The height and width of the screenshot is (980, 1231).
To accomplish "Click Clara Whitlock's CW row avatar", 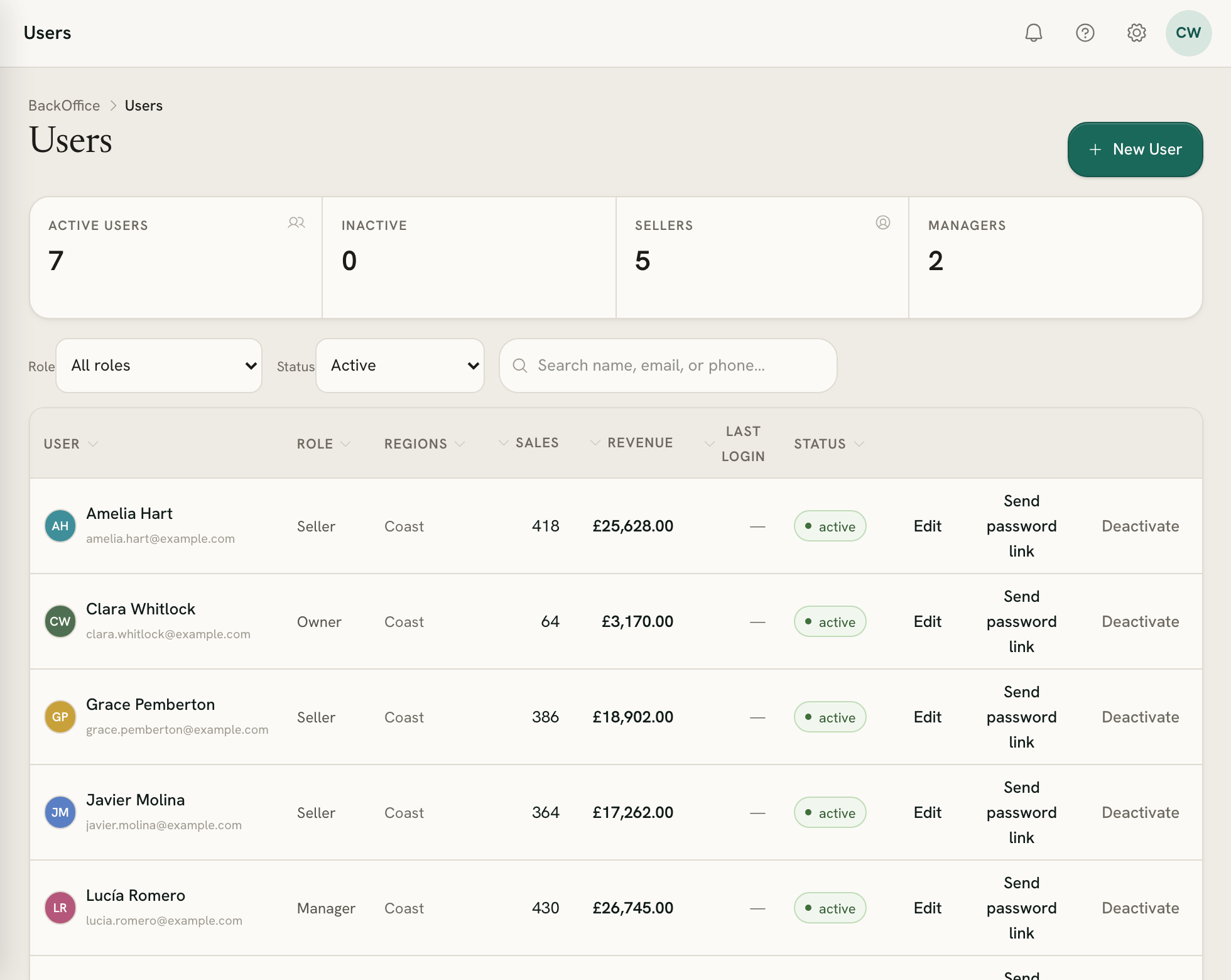I will 60,621.
